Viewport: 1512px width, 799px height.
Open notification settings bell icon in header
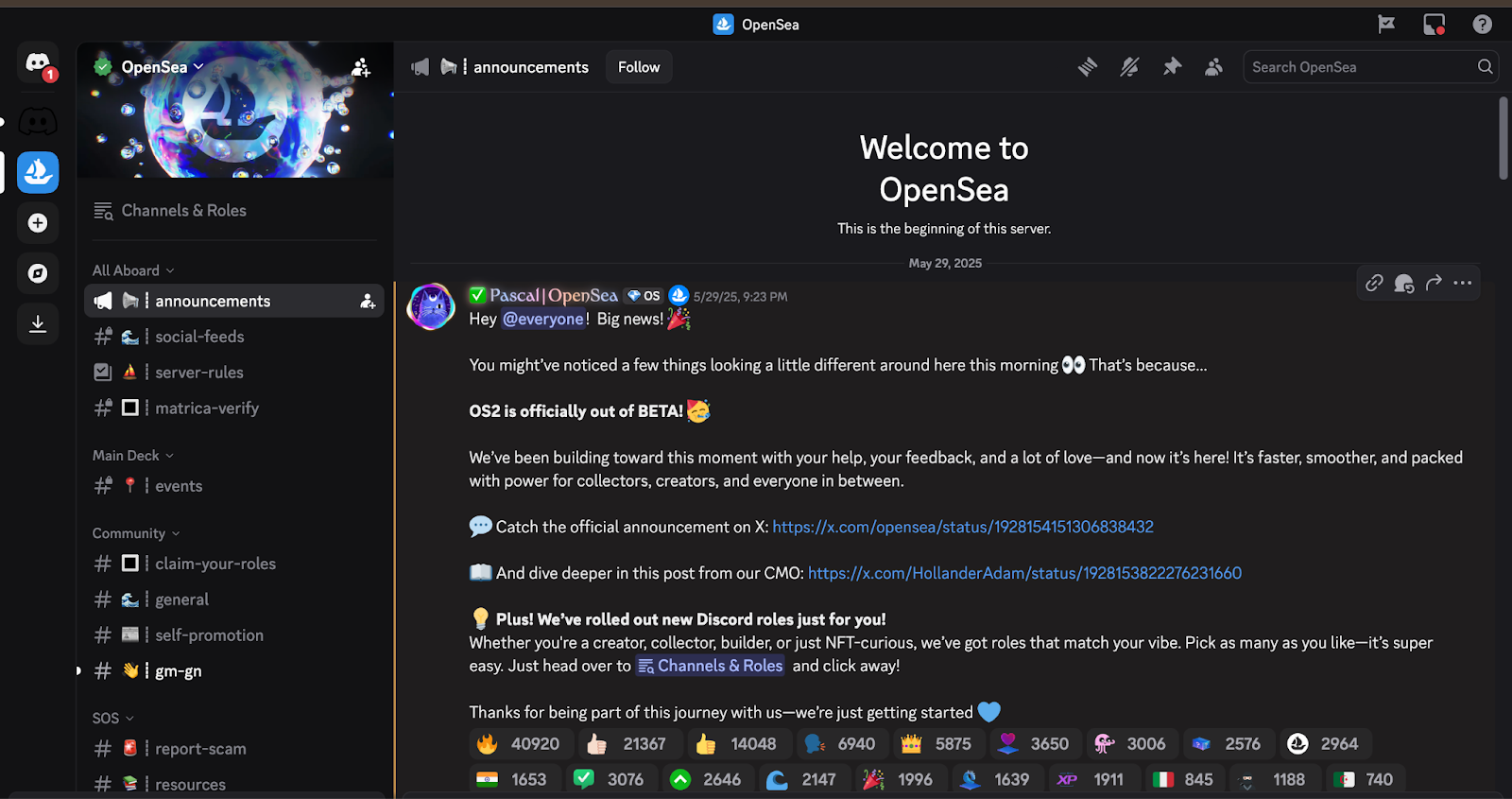tap(1129, 67)
